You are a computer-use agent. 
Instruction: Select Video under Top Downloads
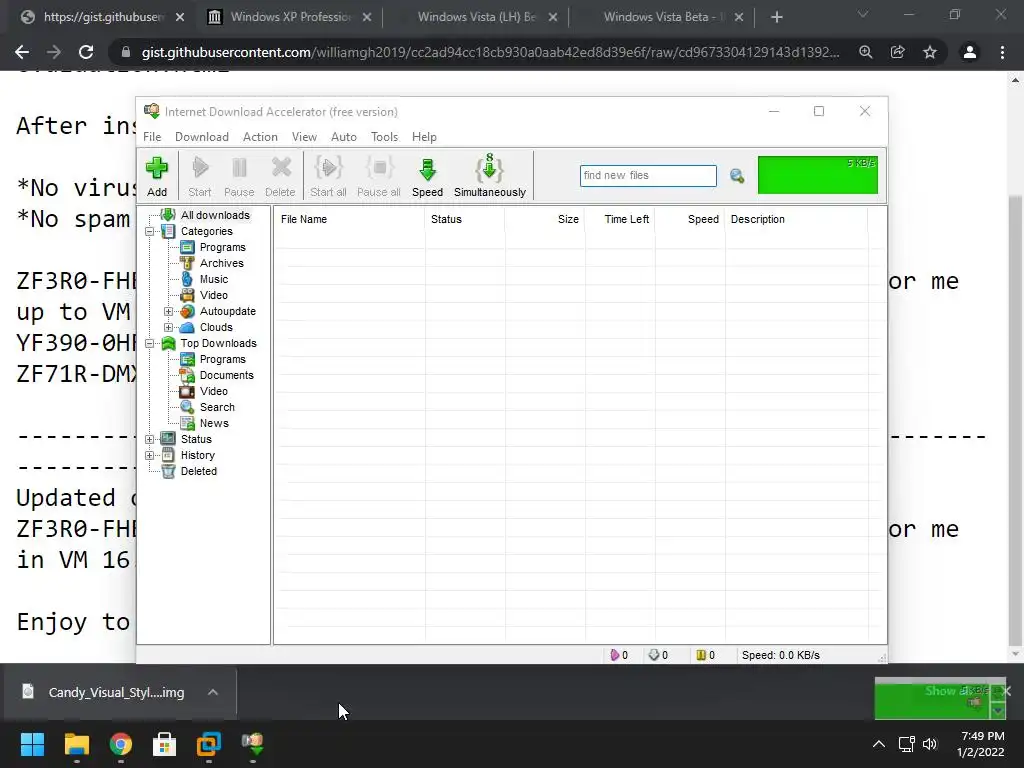point(214,391)
